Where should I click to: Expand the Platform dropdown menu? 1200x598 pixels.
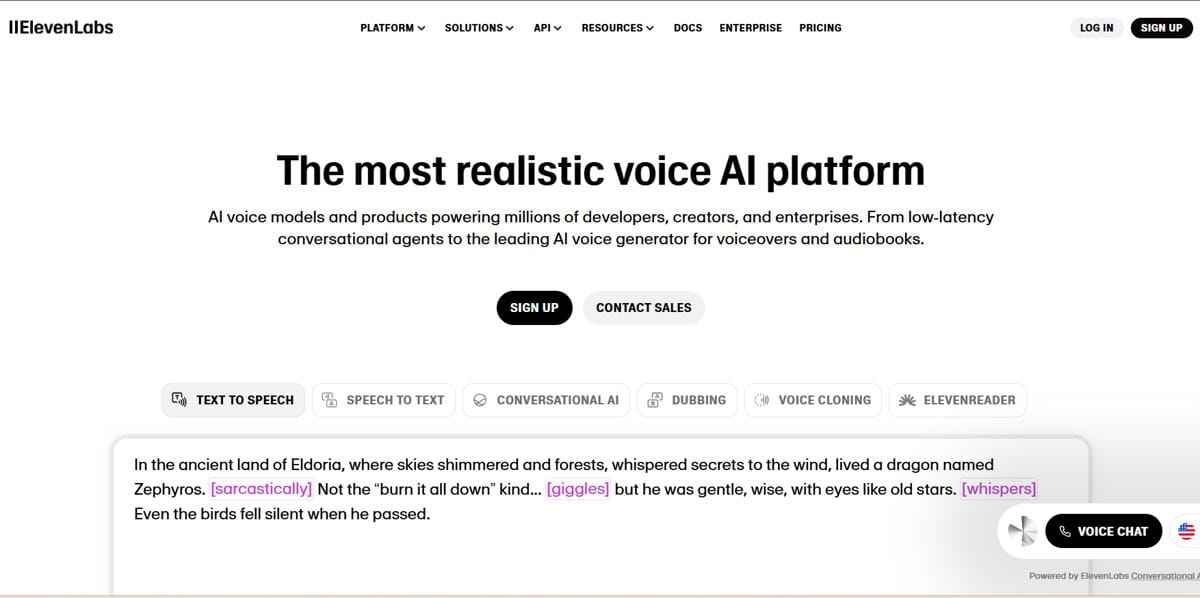(x=392, y=28)
